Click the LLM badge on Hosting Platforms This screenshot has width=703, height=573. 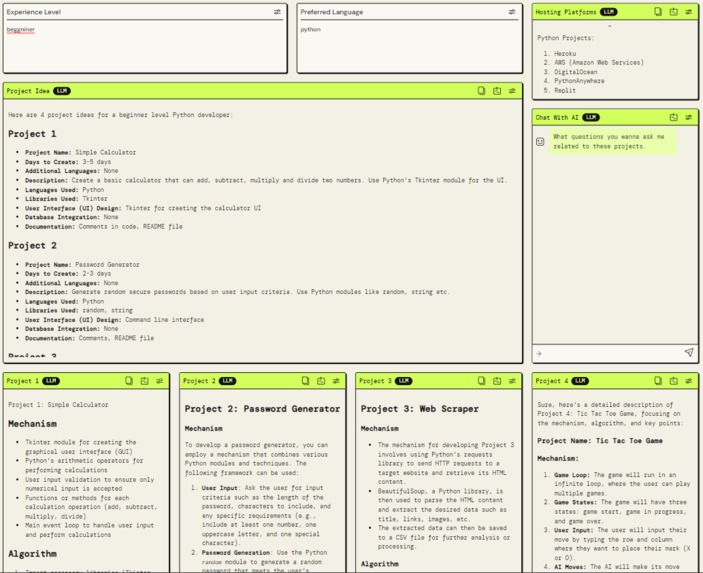608,12
